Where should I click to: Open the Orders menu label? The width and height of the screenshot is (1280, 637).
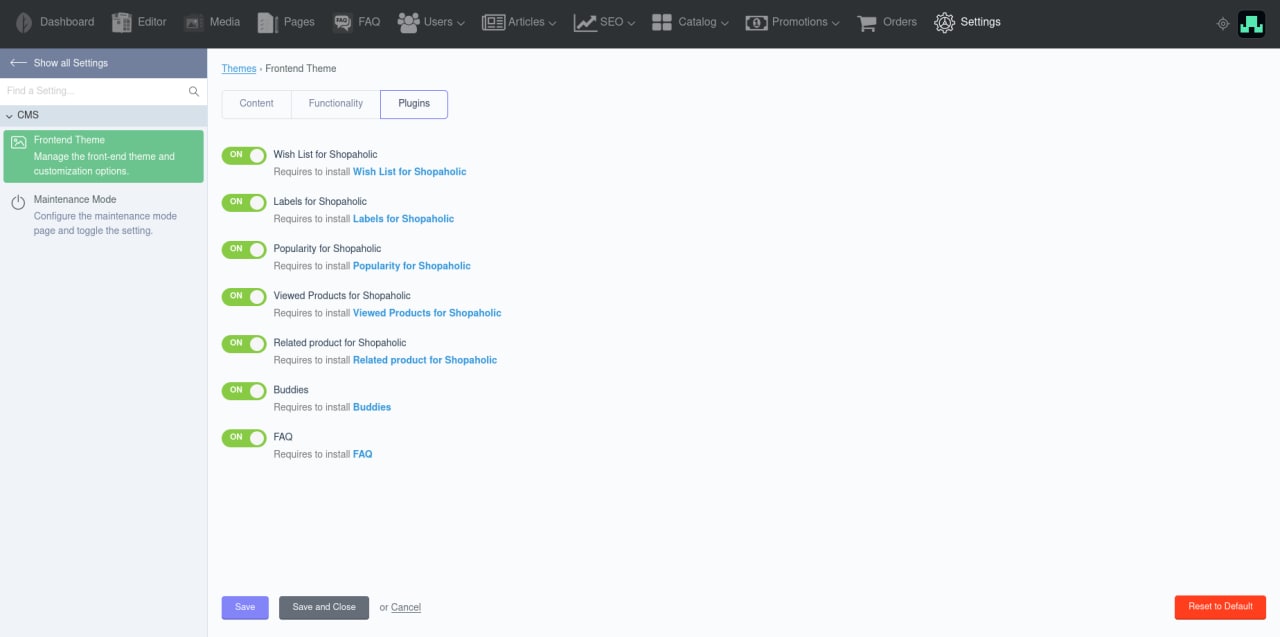(900, 22)
